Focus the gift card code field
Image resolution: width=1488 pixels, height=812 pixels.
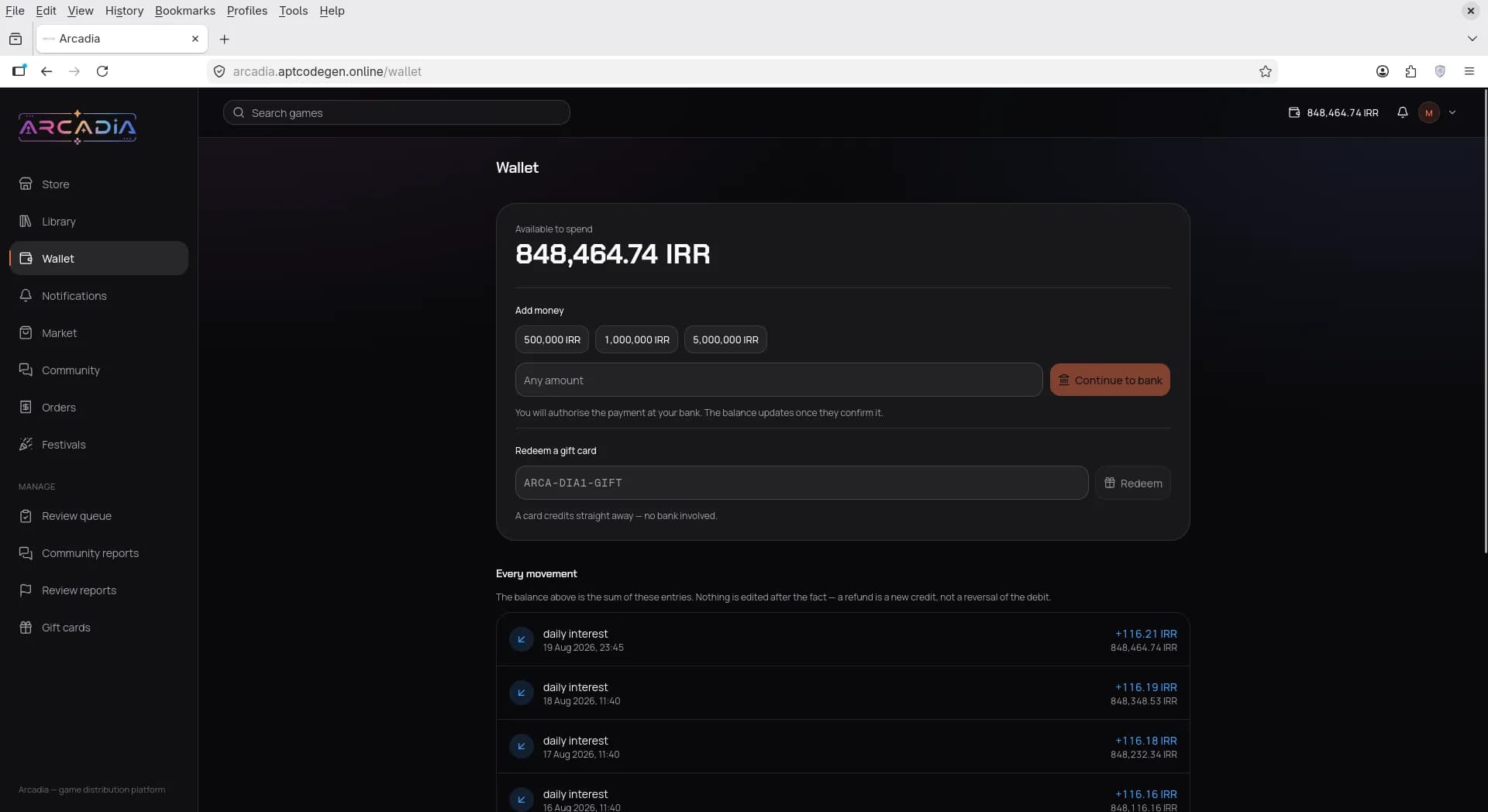pyautogui.click(x=801, y=483)
